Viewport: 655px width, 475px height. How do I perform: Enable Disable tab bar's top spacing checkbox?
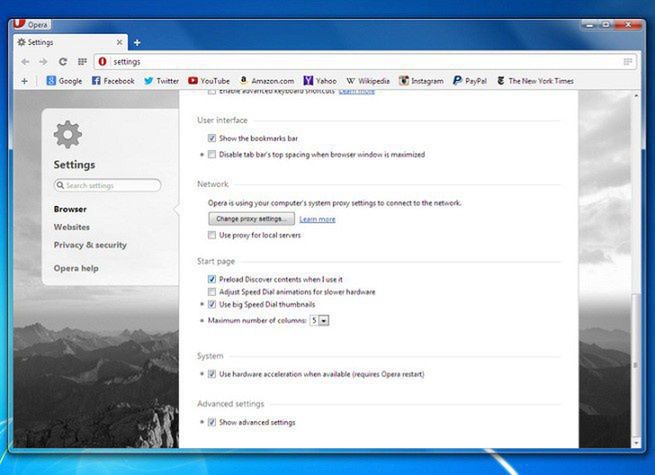click(x=212, y=155)
